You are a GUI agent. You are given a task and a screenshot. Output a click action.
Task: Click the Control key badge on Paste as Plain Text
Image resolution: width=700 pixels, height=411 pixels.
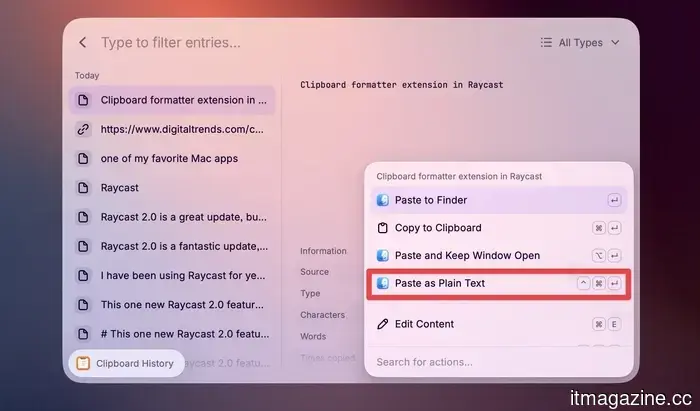tap(583, 283)
